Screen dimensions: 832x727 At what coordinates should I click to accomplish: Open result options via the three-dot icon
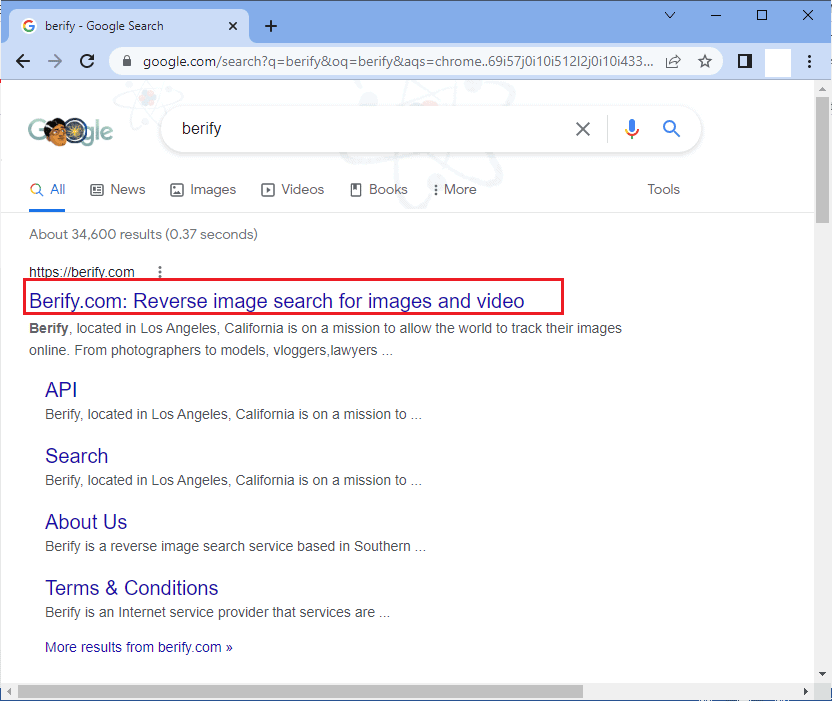pyautogui.click(x=160, y=272)
